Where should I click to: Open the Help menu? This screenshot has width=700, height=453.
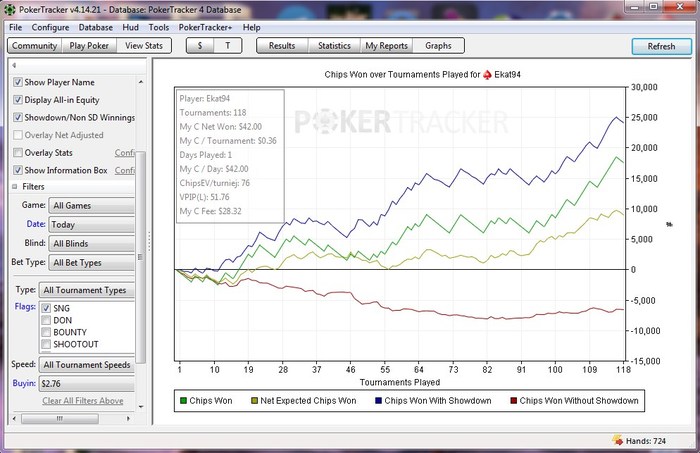point(251,27)
